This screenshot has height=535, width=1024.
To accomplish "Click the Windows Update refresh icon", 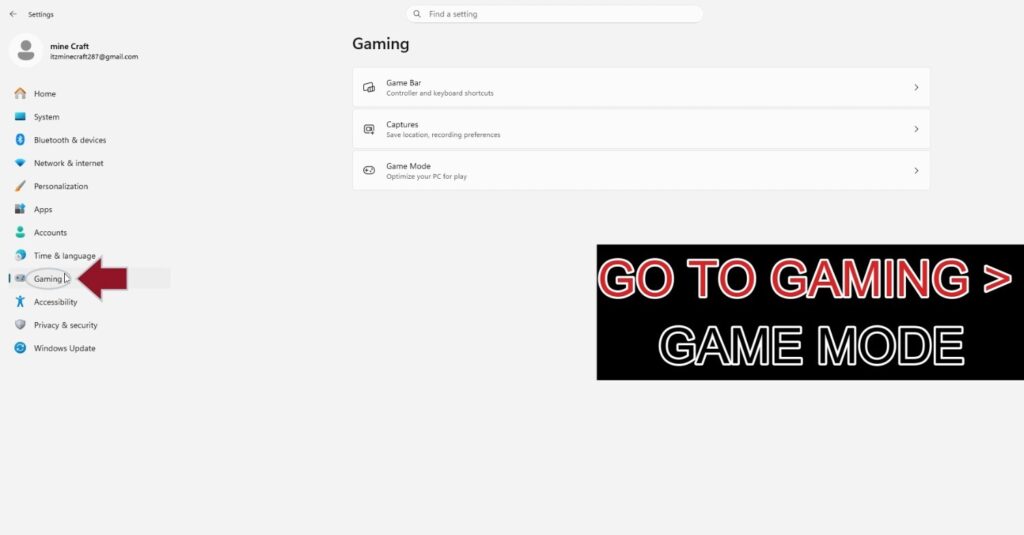I will (20, 348).
